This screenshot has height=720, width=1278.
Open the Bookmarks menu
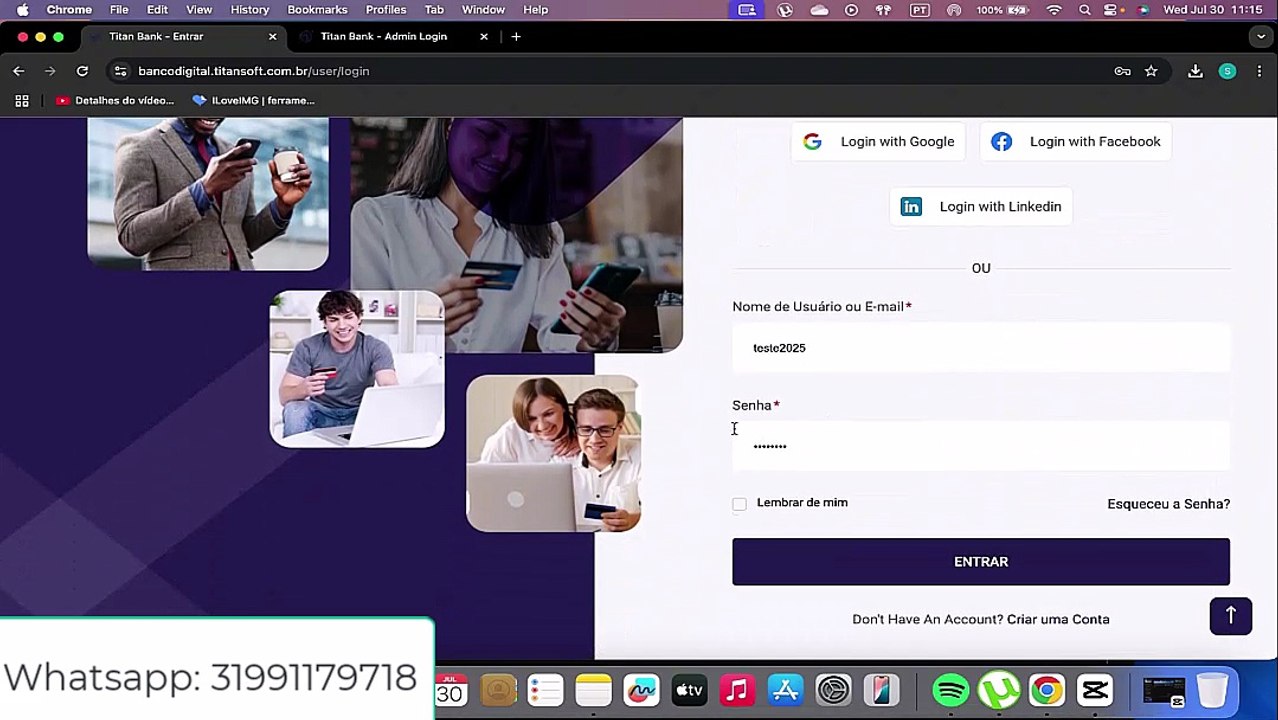tap(317, 10)
